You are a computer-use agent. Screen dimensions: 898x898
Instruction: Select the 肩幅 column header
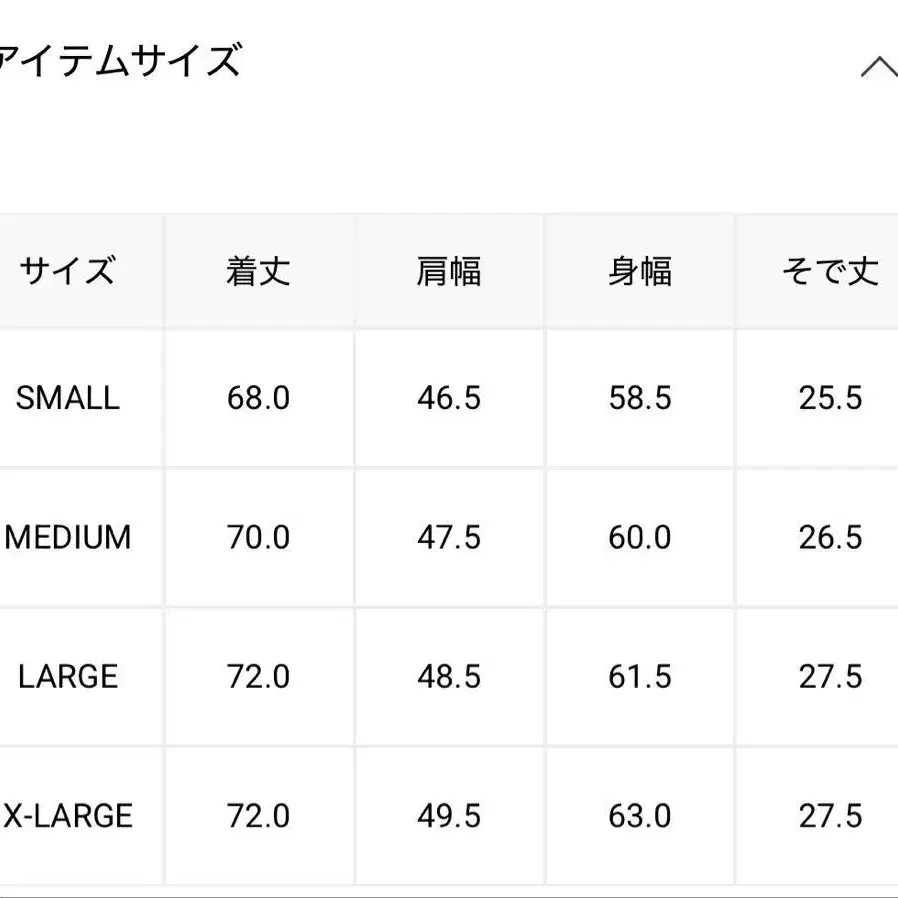449,271
